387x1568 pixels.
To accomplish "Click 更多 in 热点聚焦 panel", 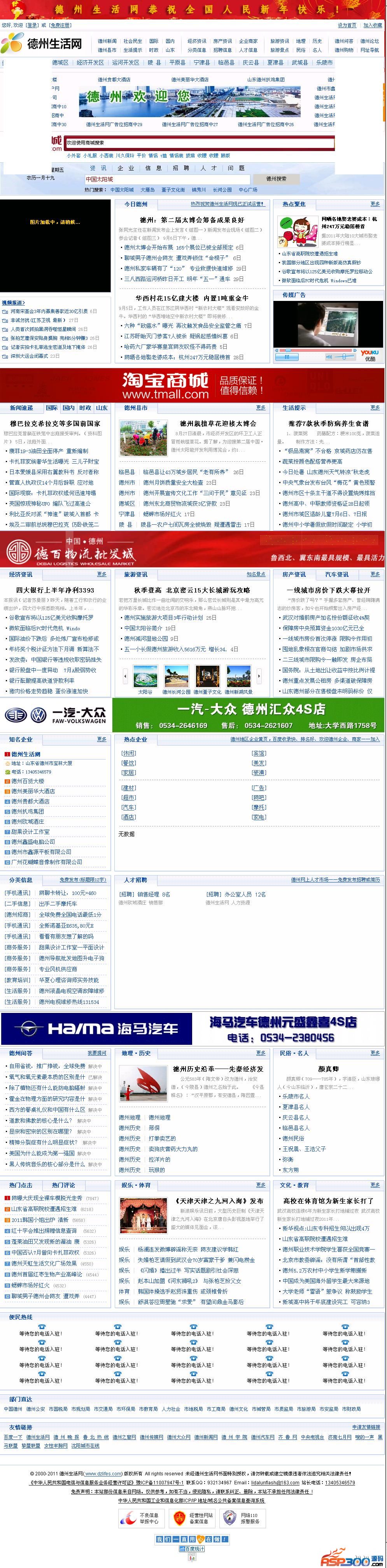I will click(375, 204).
